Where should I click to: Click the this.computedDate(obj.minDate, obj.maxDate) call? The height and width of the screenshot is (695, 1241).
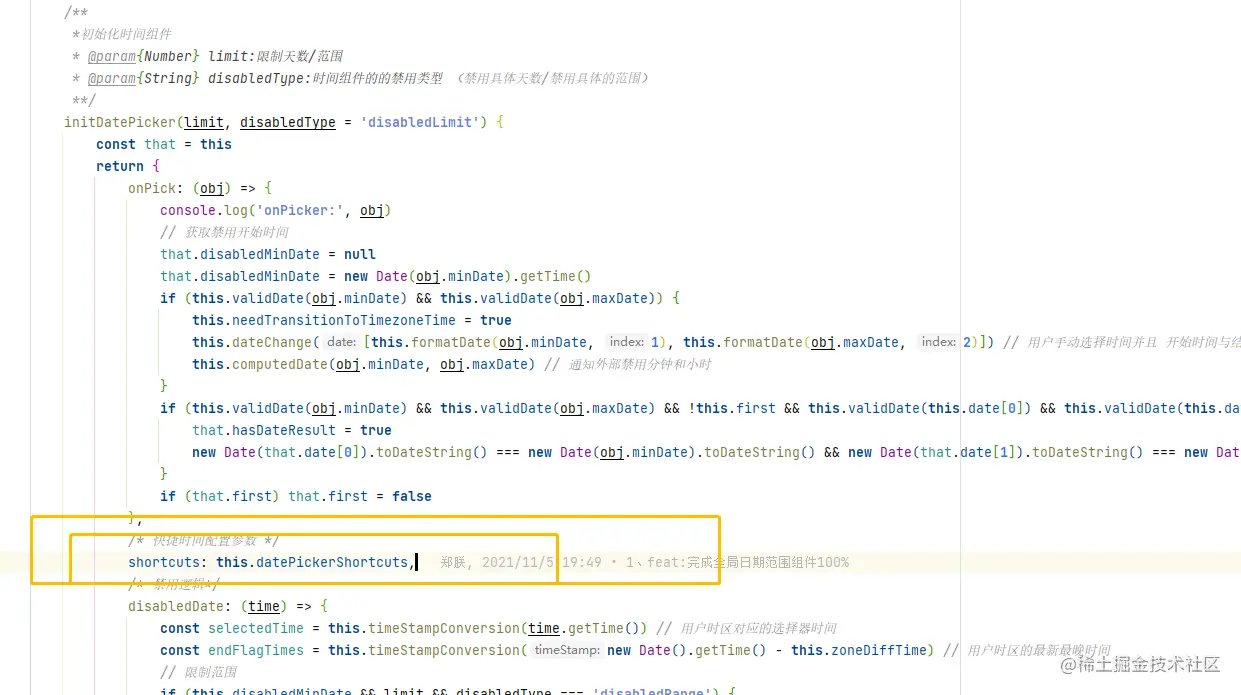364,364
